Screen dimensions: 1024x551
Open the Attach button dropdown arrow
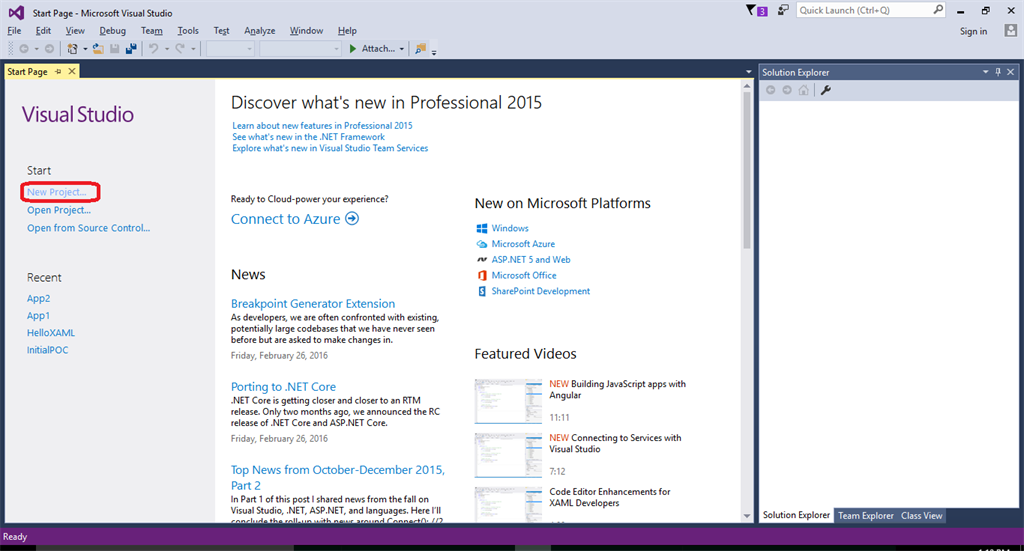click(402, 49)
